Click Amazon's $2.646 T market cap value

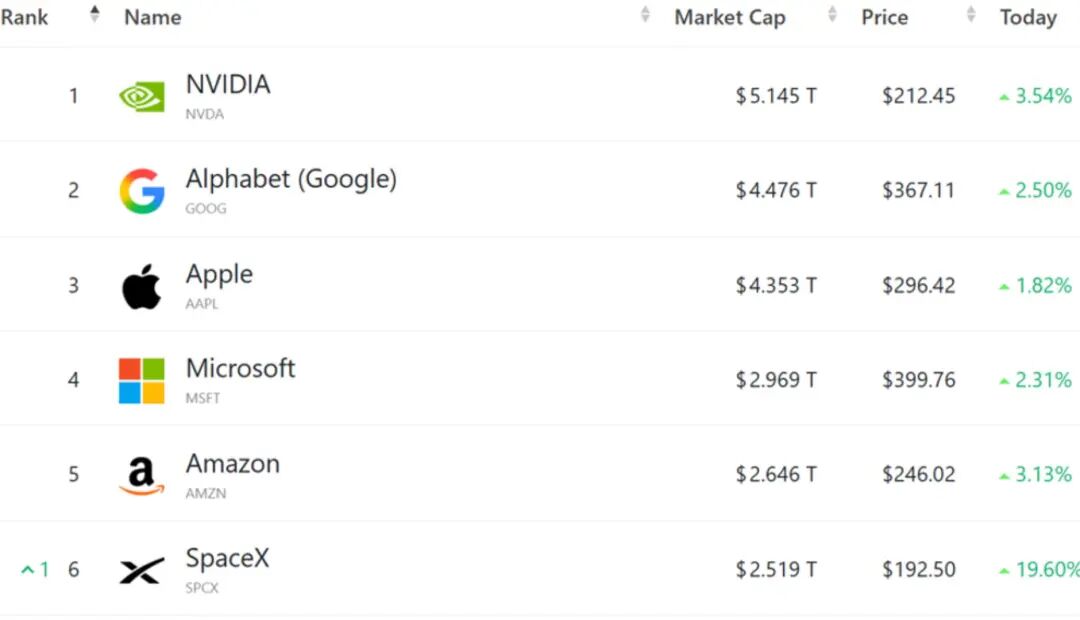[776, 475]
